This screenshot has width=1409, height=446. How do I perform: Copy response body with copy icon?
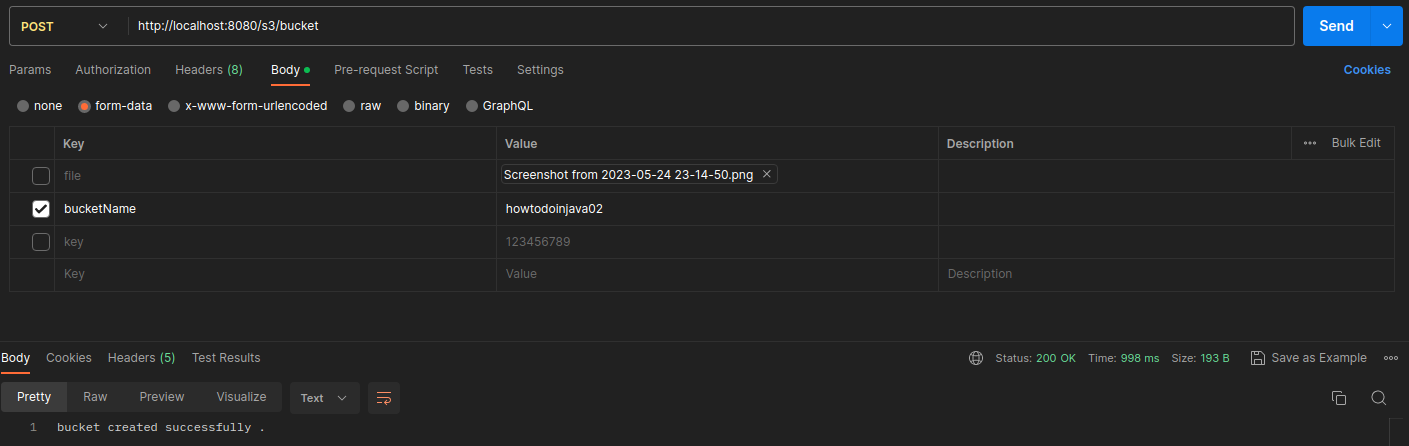(x=1338, y=398)
